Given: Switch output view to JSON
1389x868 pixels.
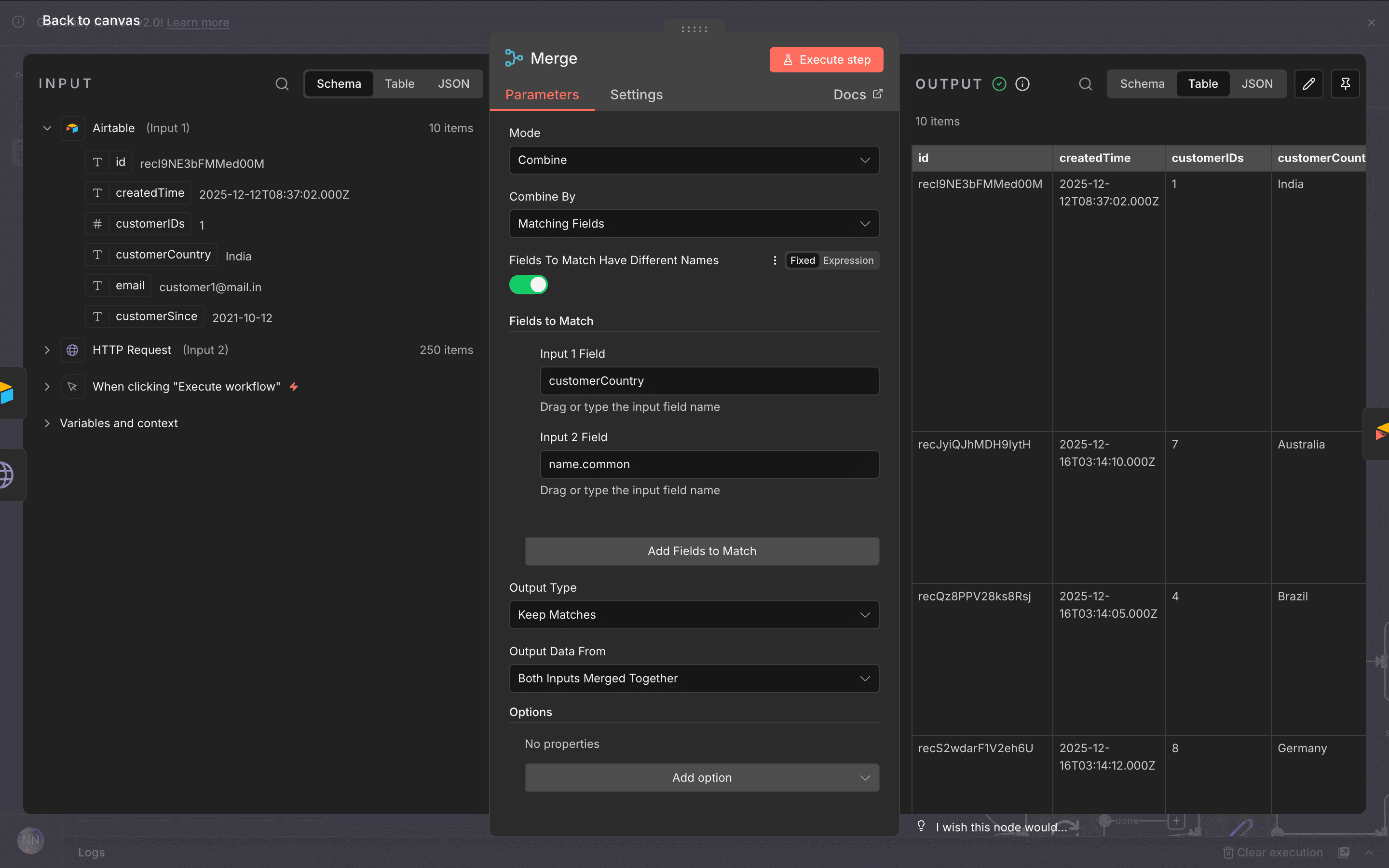Looking at the screenshot, I should click(1257, 84).
